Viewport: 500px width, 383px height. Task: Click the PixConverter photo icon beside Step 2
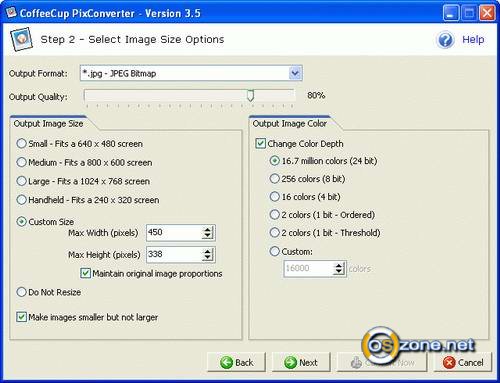21,39
